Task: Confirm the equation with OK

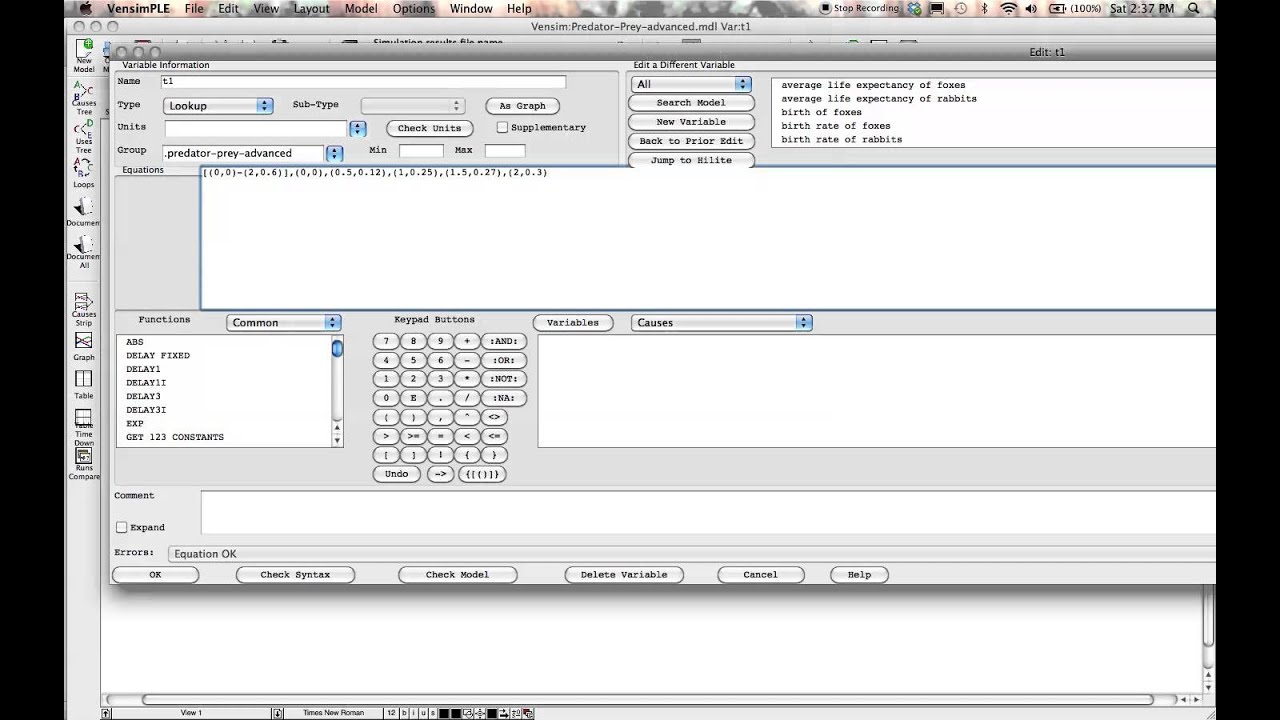Action: [x=155, y=574]
